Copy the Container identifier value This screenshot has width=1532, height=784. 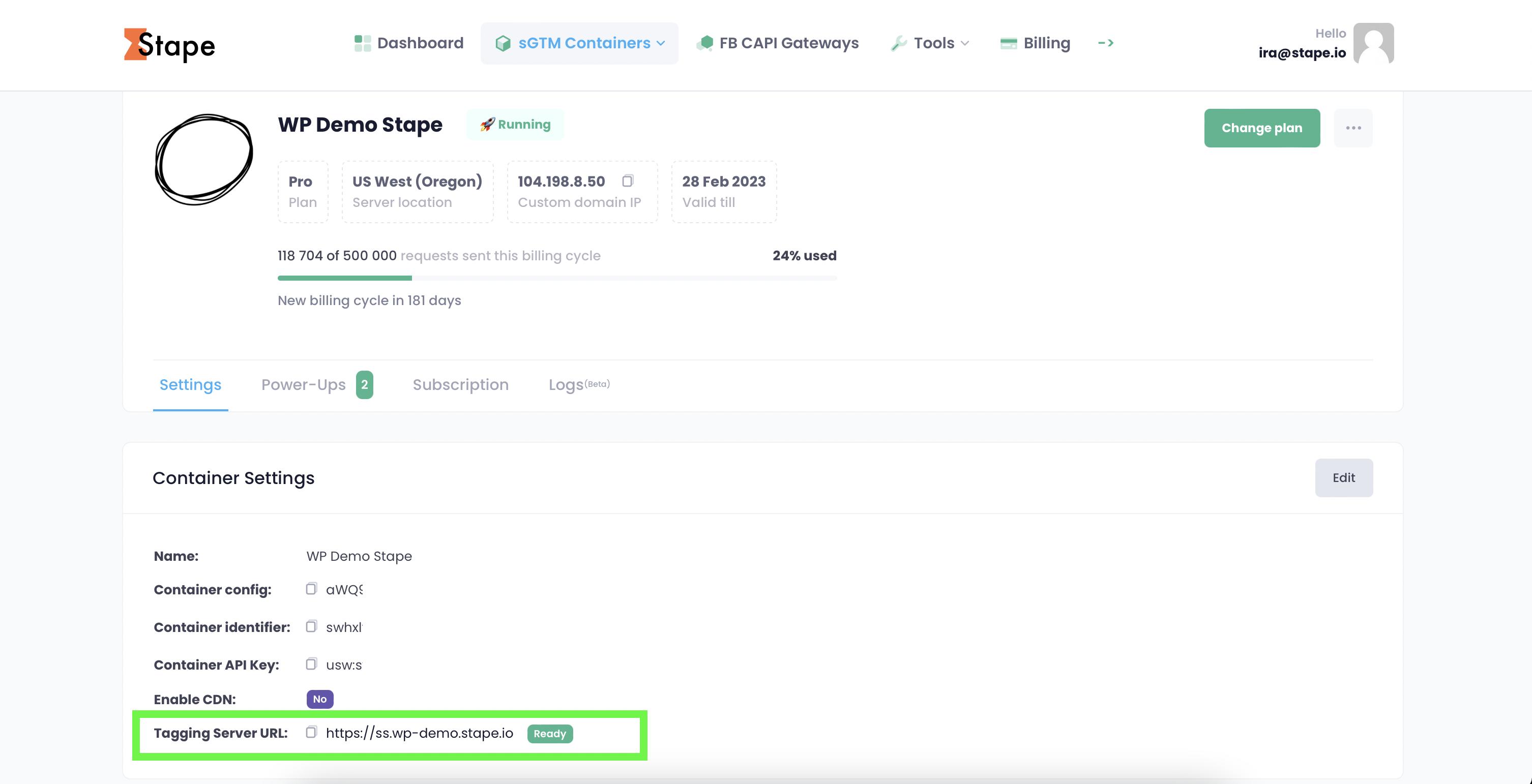[311, 626]
